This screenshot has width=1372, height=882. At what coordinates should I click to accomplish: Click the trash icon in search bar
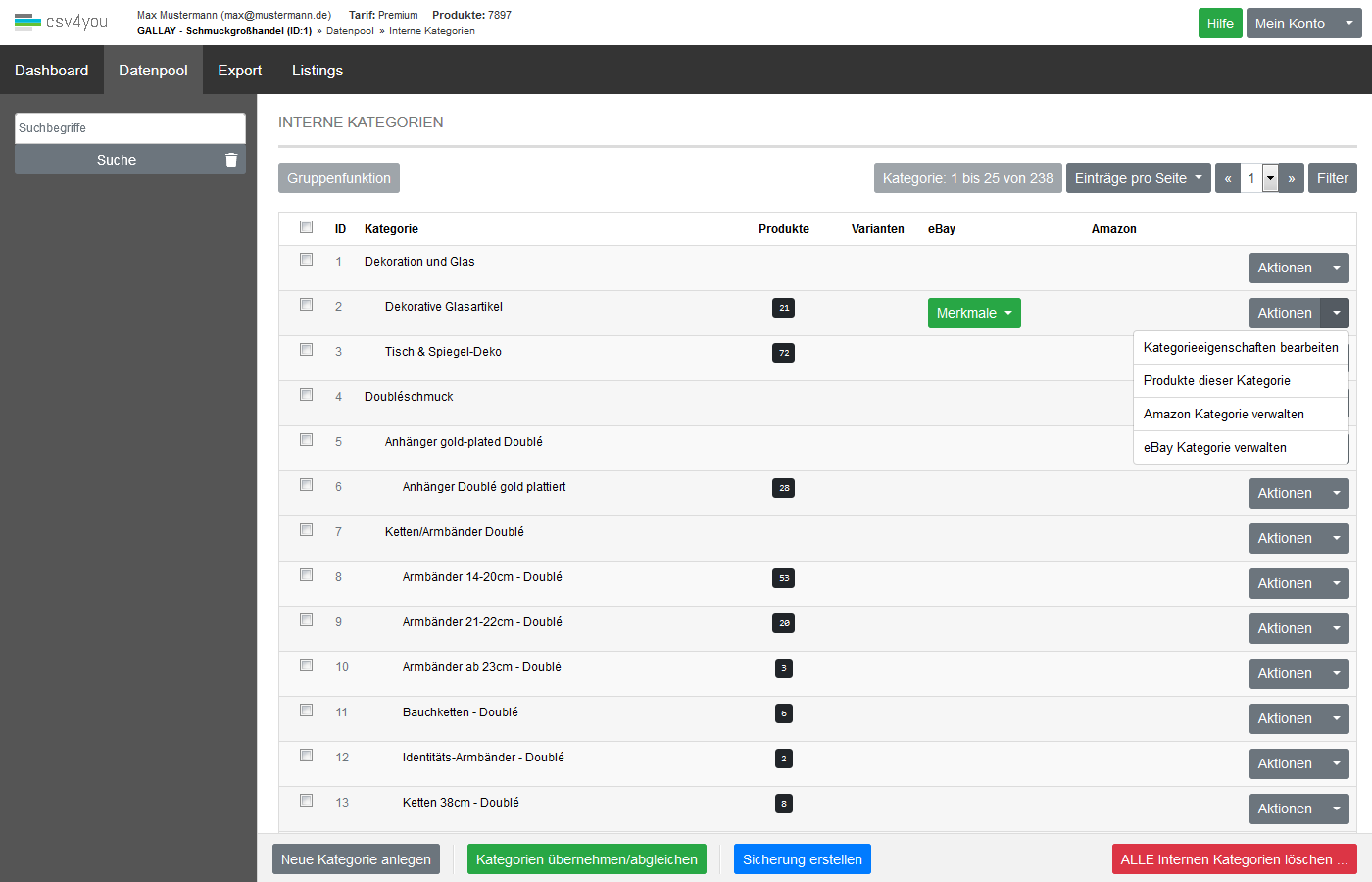point(231,160)
